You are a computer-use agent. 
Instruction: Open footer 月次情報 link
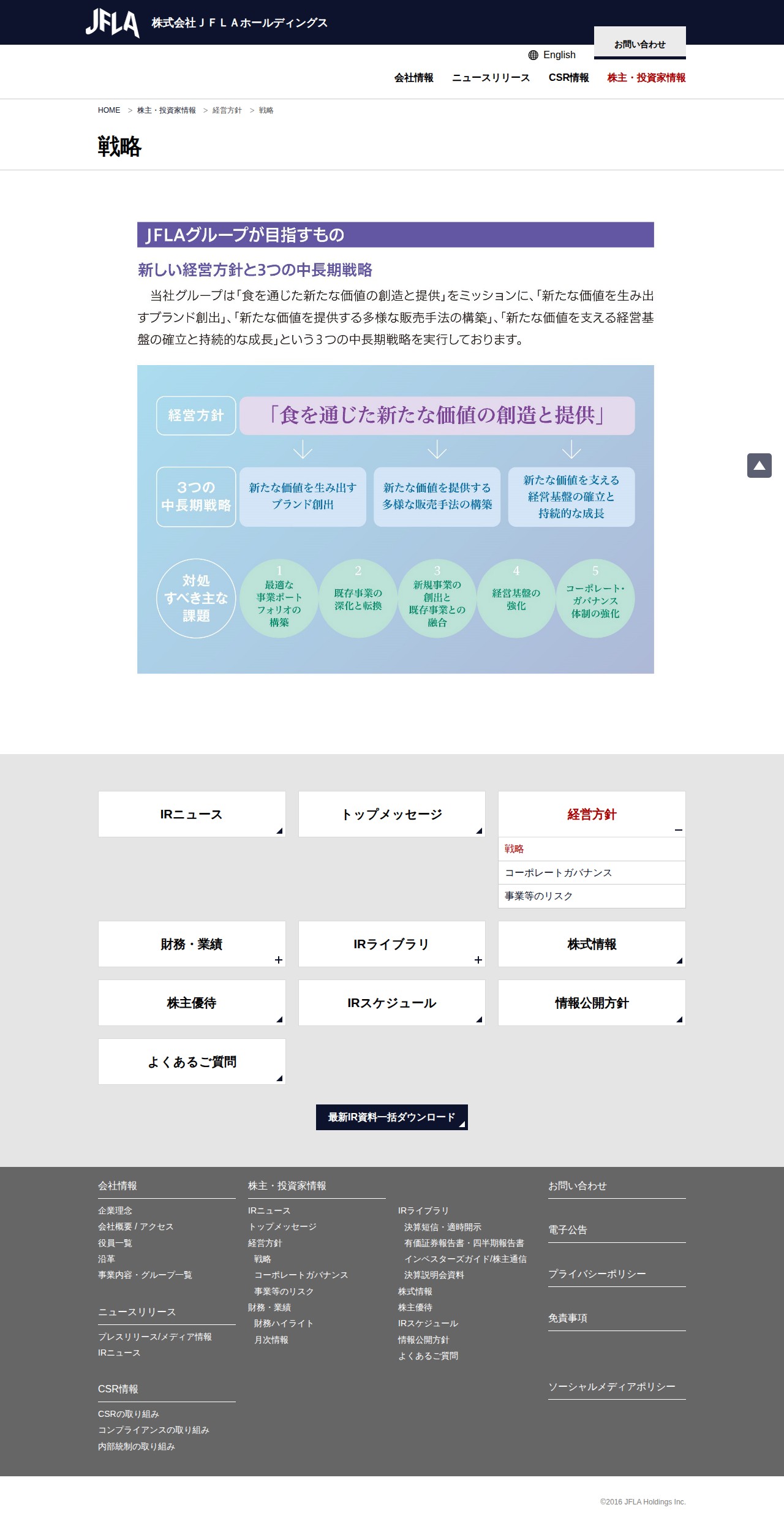[271, 1340]
